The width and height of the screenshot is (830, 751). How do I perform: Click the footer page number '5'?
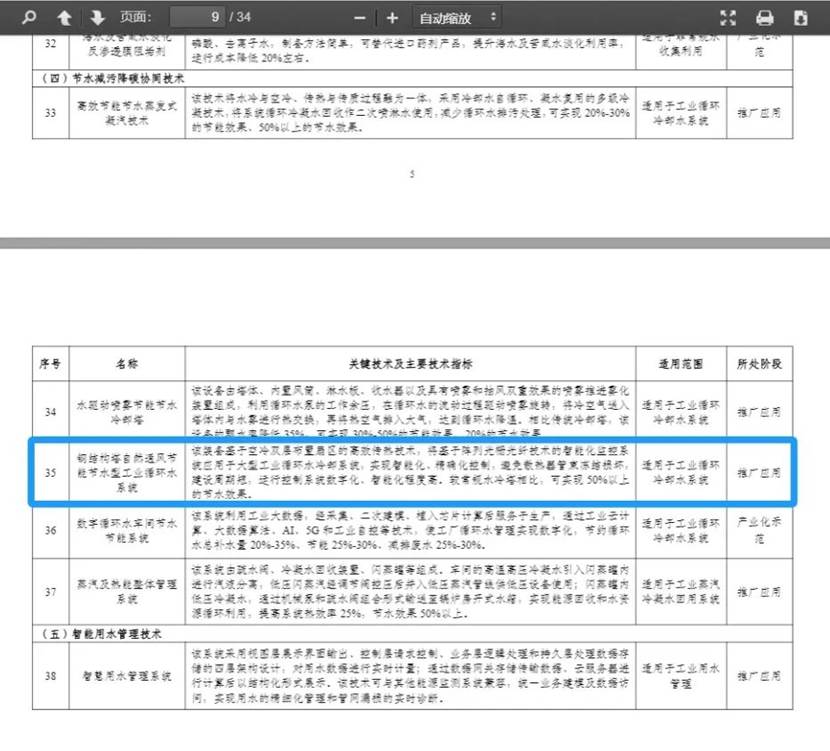[x=412, y=174]
